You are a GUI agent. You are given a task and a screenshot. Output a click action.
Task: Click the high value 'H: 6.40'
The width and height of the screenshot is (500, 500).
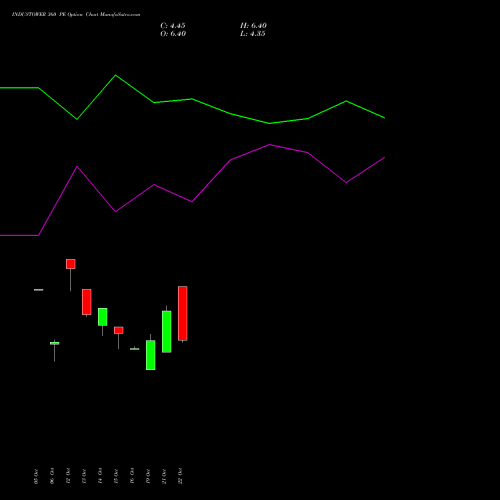click(x=253, y=26)
